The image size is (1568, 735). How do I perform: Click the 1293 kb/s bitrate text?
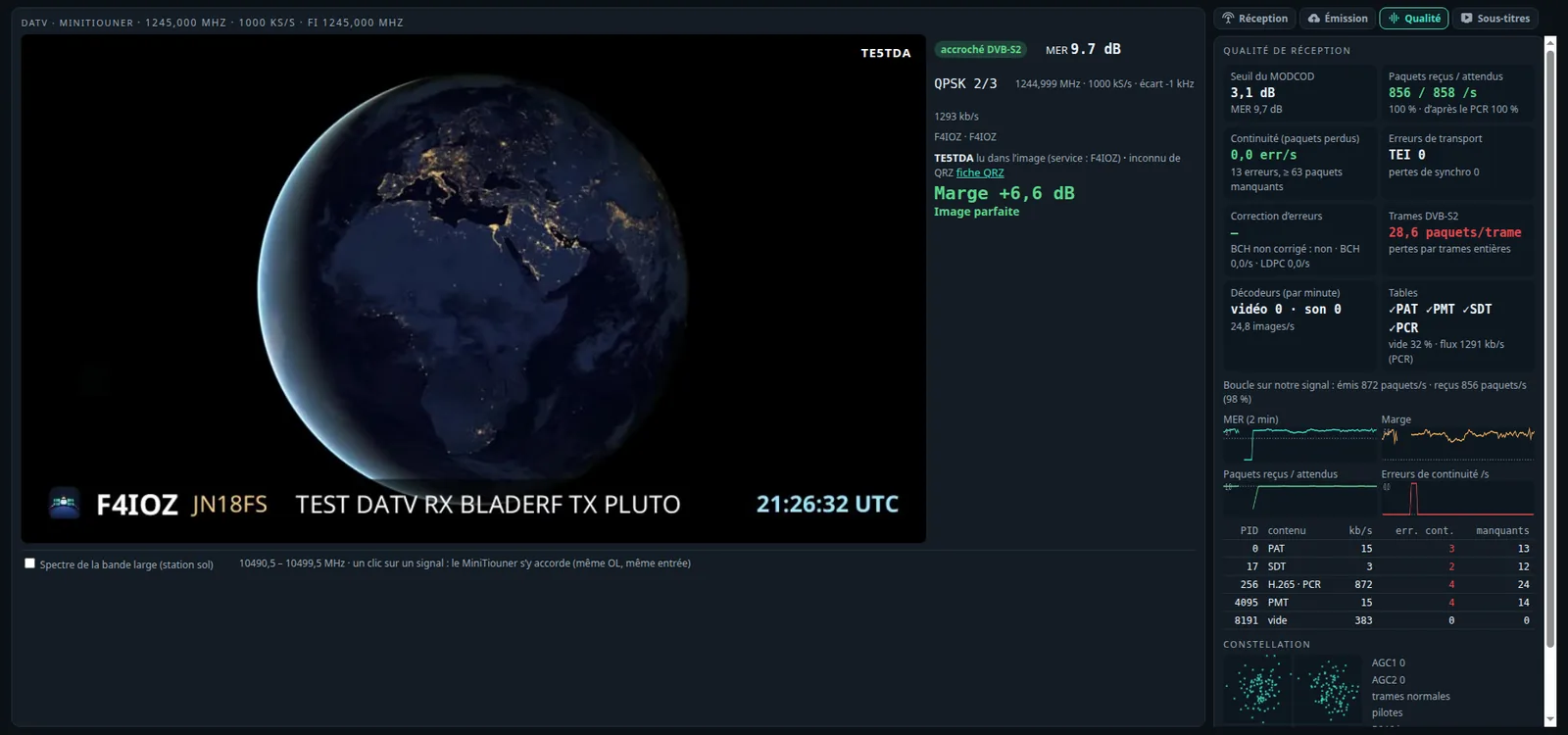[956, 116]
